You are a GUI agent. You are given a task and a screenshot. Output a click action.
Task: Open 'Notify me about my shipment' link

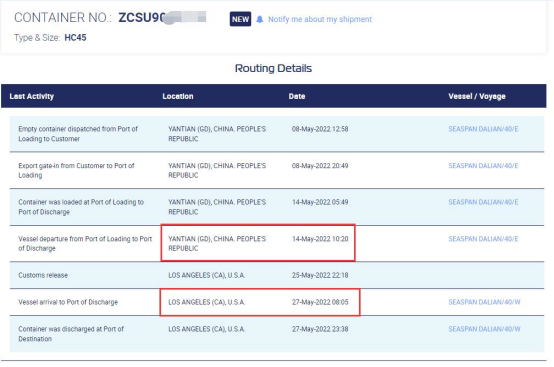point(320,19)
